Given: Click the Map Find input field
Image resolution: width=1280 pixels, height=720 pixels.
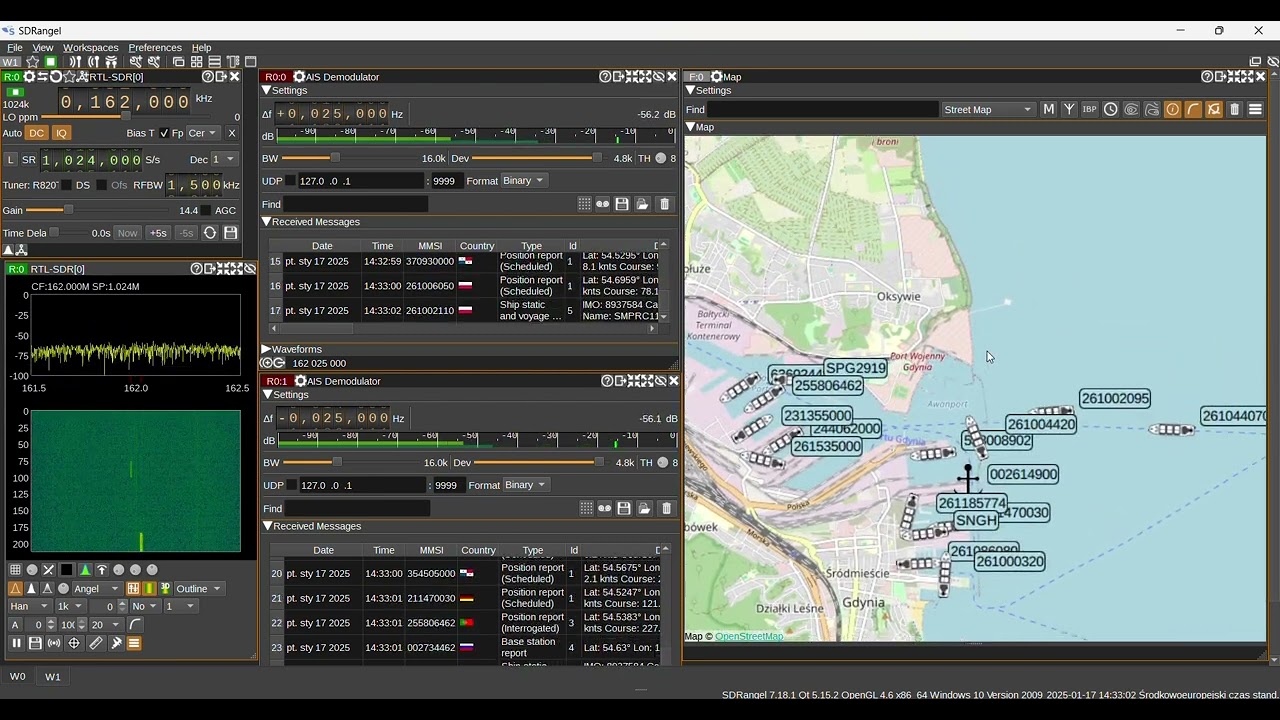Looking at the screenshot, I should [823, 109].
